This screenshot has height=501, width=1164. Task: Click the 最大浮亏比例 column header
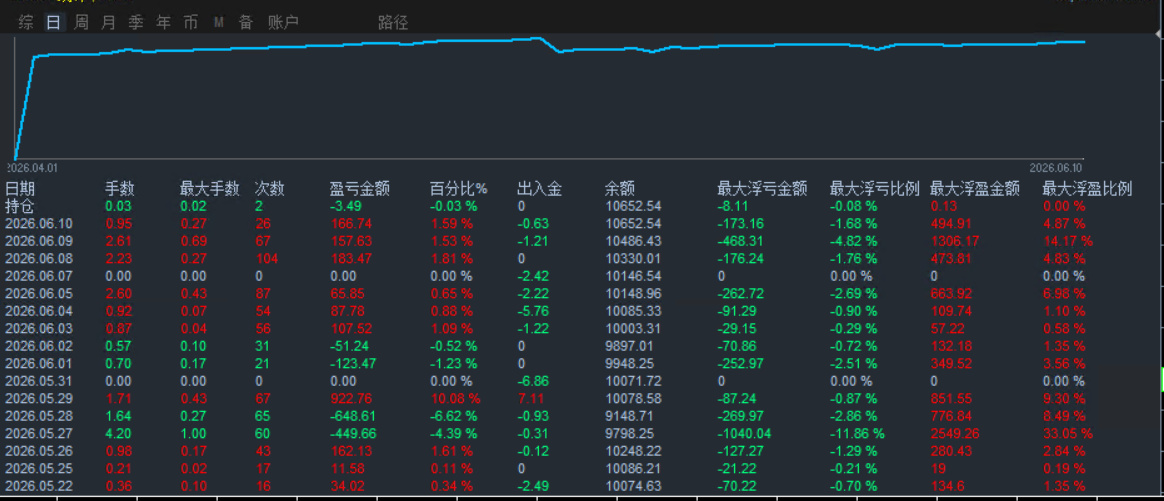[874, 189]
